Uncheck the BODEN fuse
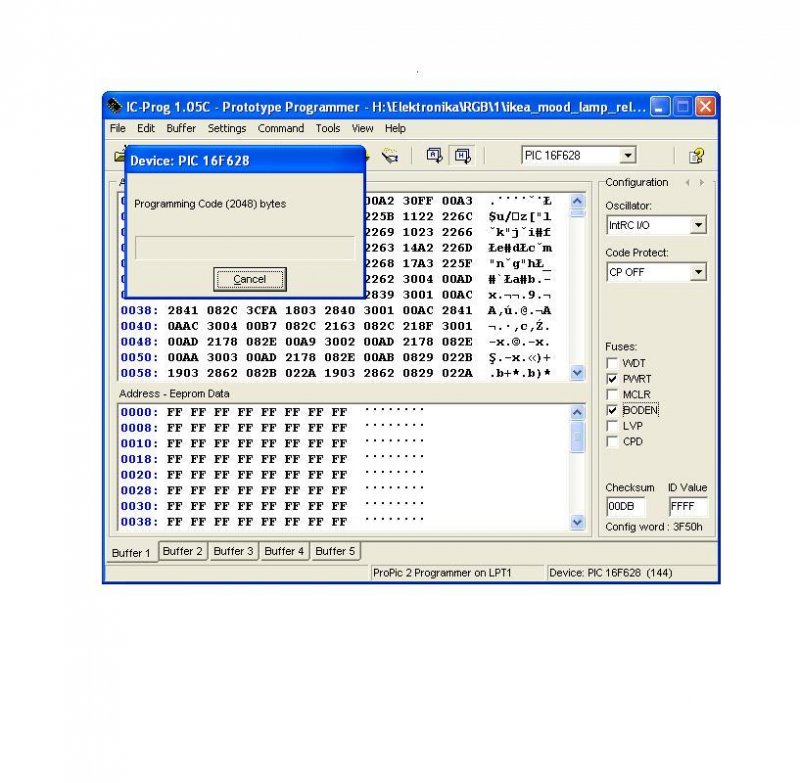The width and height of the screenshot is (800, 783). click(x=612, y=410)
